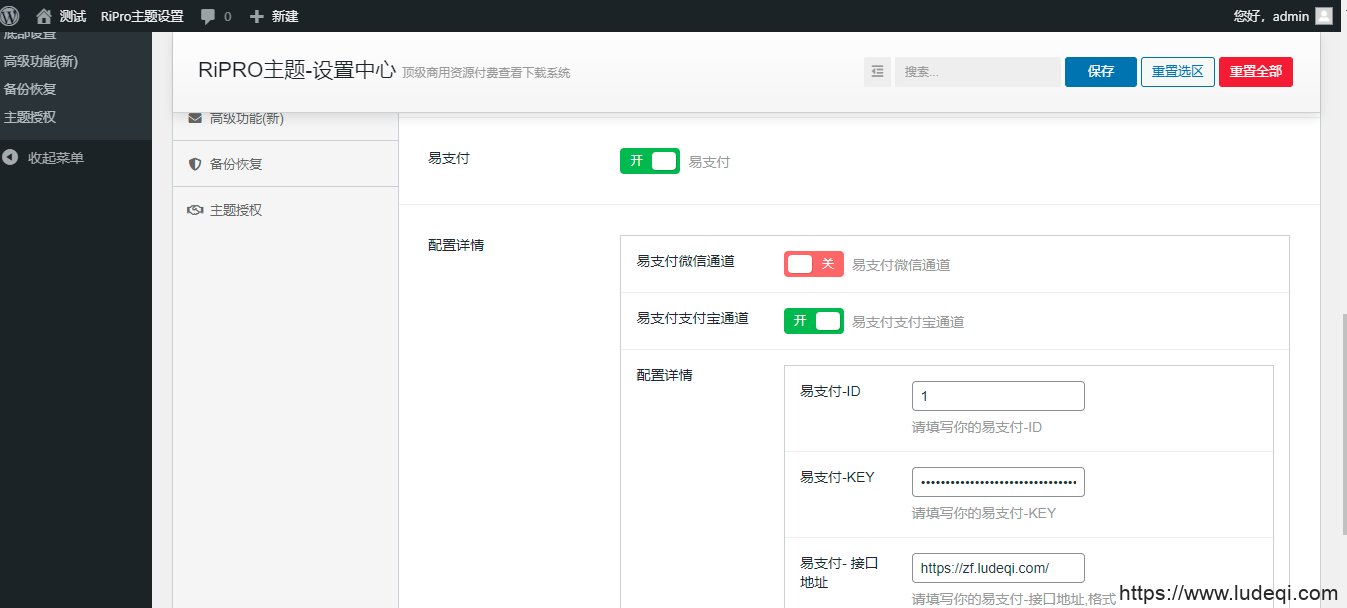Open RiPro主题设置 in the admin bar
Image resolution: width=1347 pixels, height=608 pixels.
point(142,16)
